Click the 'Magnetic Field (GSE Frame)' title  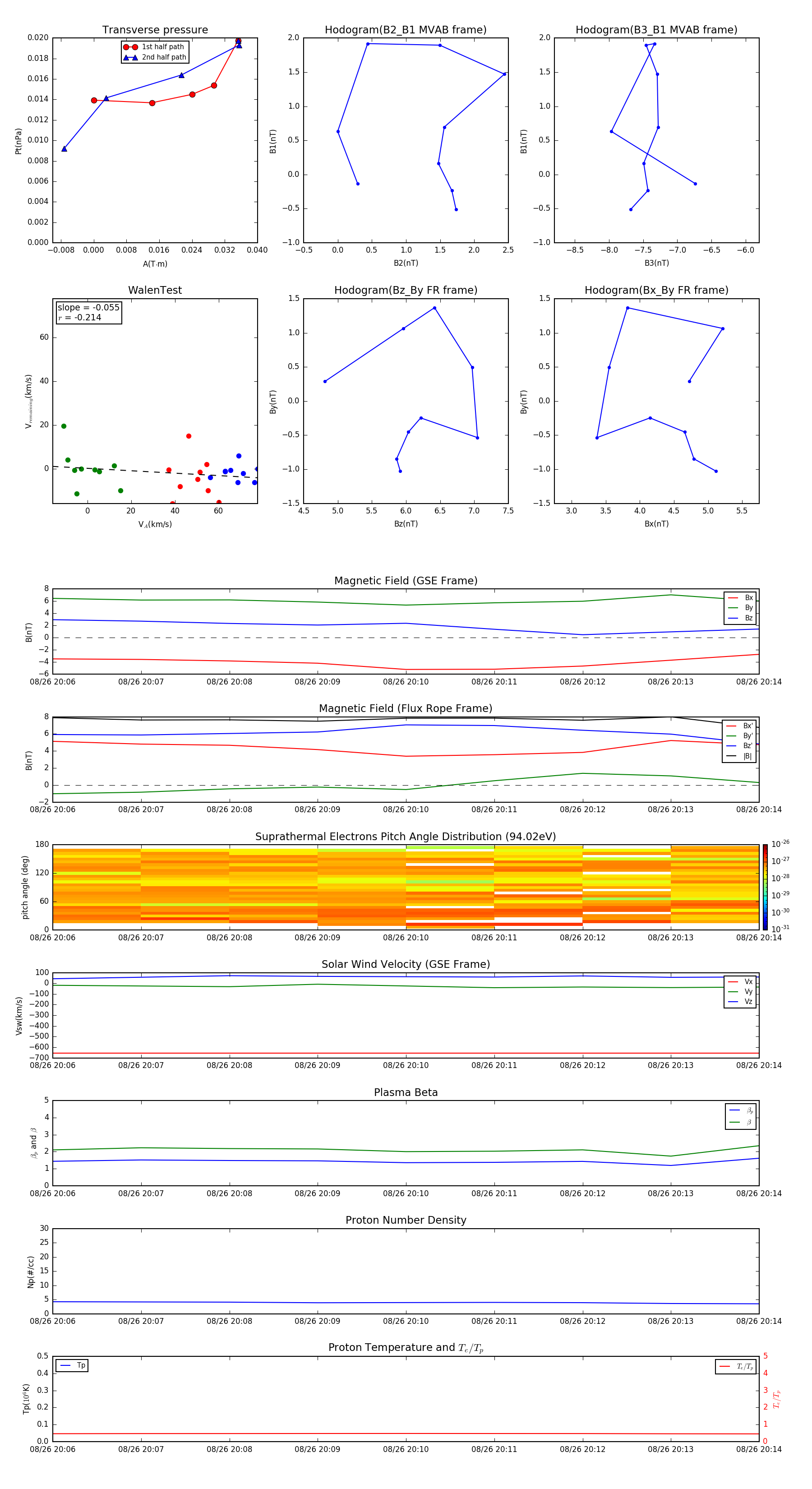[x=406, y=581]
